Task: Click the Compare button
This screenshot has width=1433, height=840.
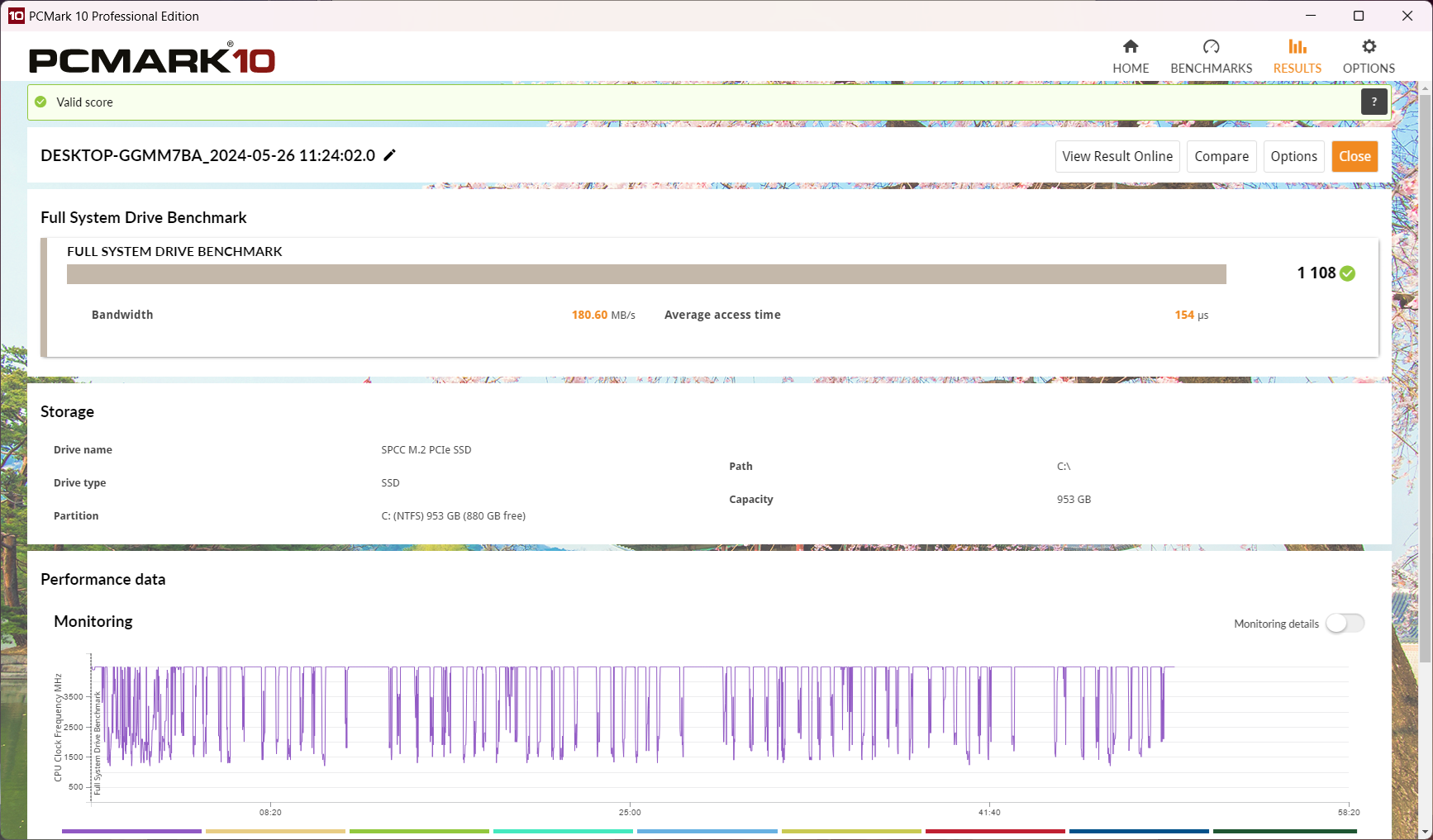Action: [1221, 156]
